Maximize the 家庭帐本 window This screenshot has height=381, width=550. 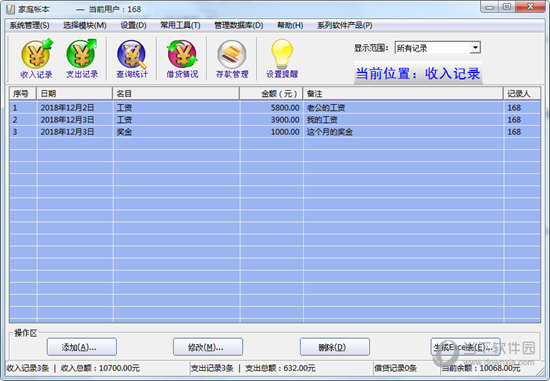[507, 7]
